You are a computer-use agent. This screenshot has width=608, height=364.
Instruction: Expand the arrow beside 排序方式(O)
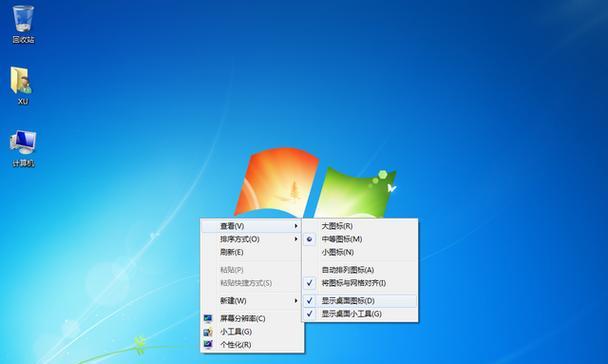pos(296,239)
